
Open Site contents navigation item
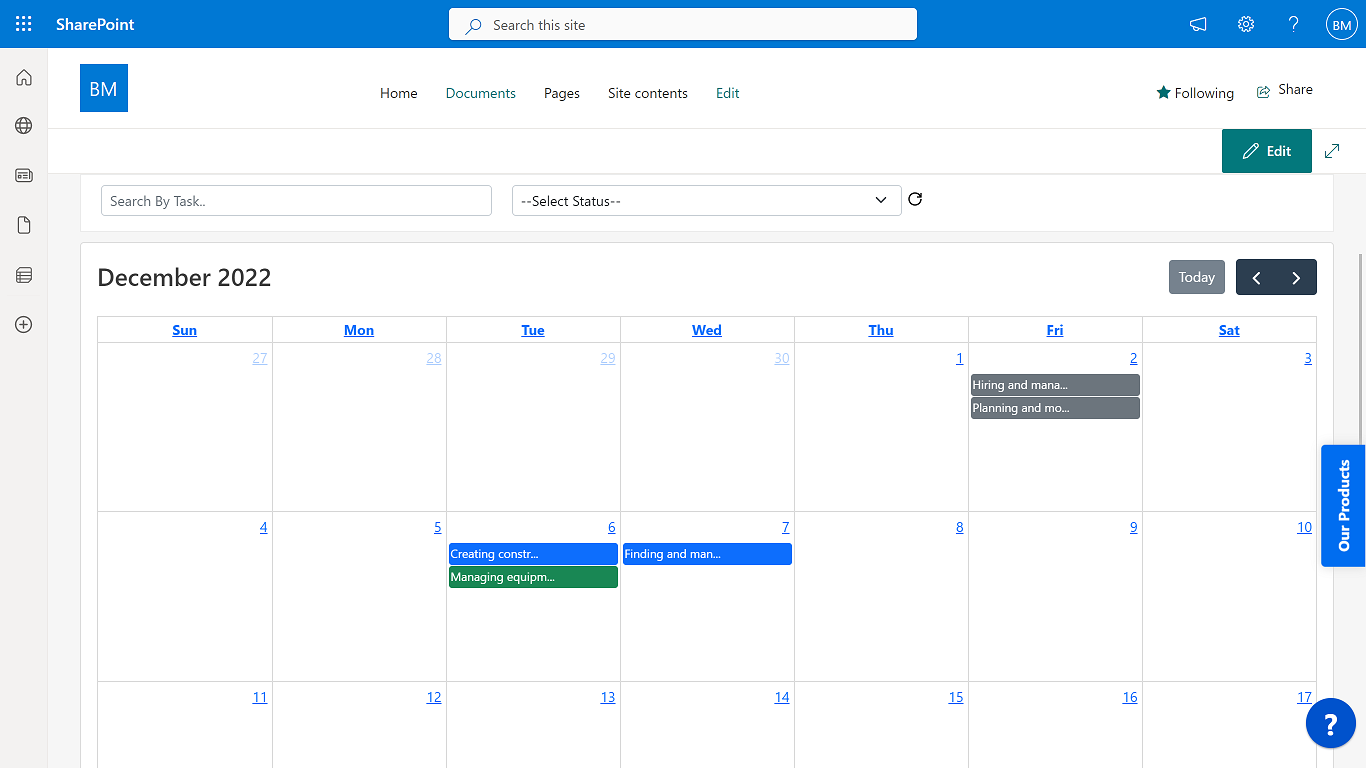click(x=648, y=93)
